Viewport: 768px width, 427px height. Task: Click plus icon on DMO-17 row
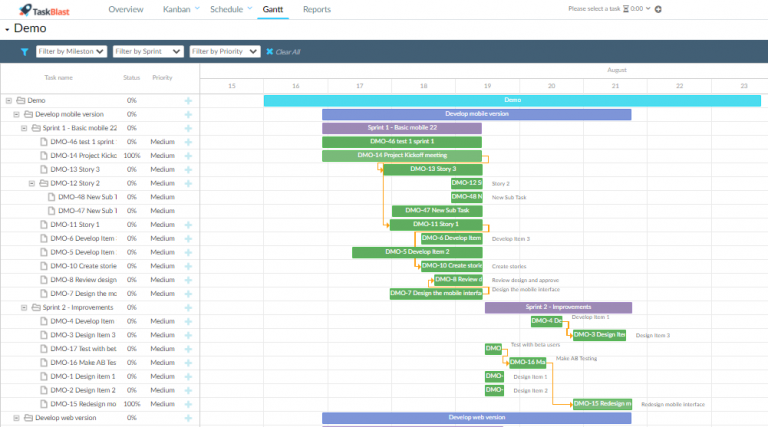188,349
